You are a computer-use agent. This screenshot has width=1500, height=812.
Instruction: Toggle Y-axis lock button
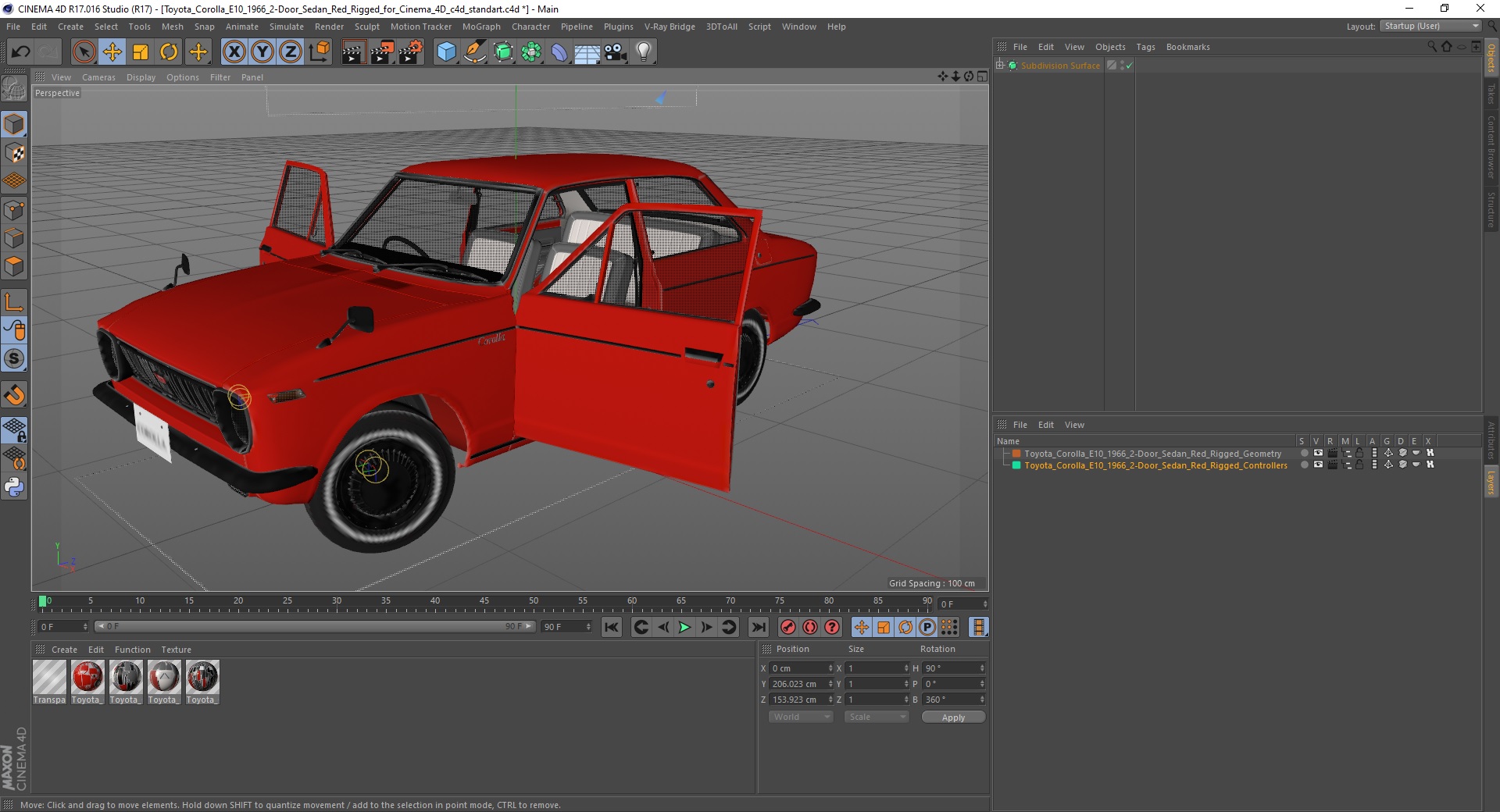[262, 52]
